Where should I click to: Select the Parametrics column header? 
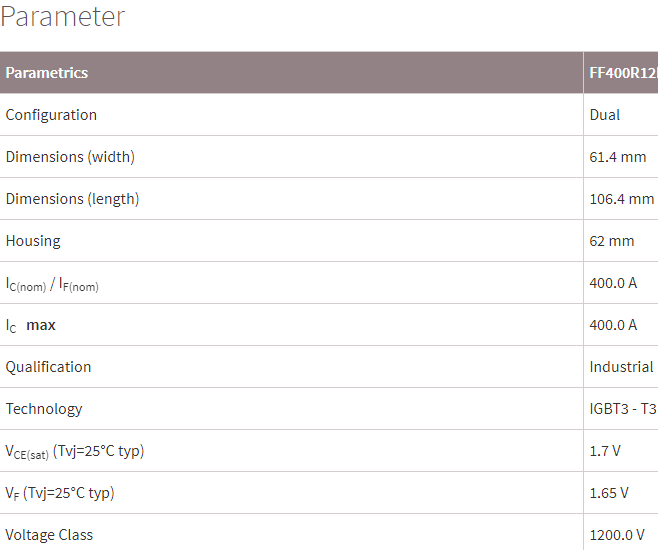coord(47,73)
